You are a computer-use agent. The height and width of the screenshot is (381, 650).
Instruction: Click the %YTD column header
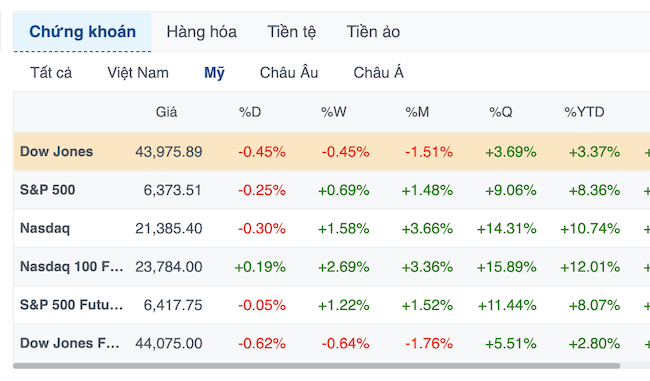(x=584, y=112)
